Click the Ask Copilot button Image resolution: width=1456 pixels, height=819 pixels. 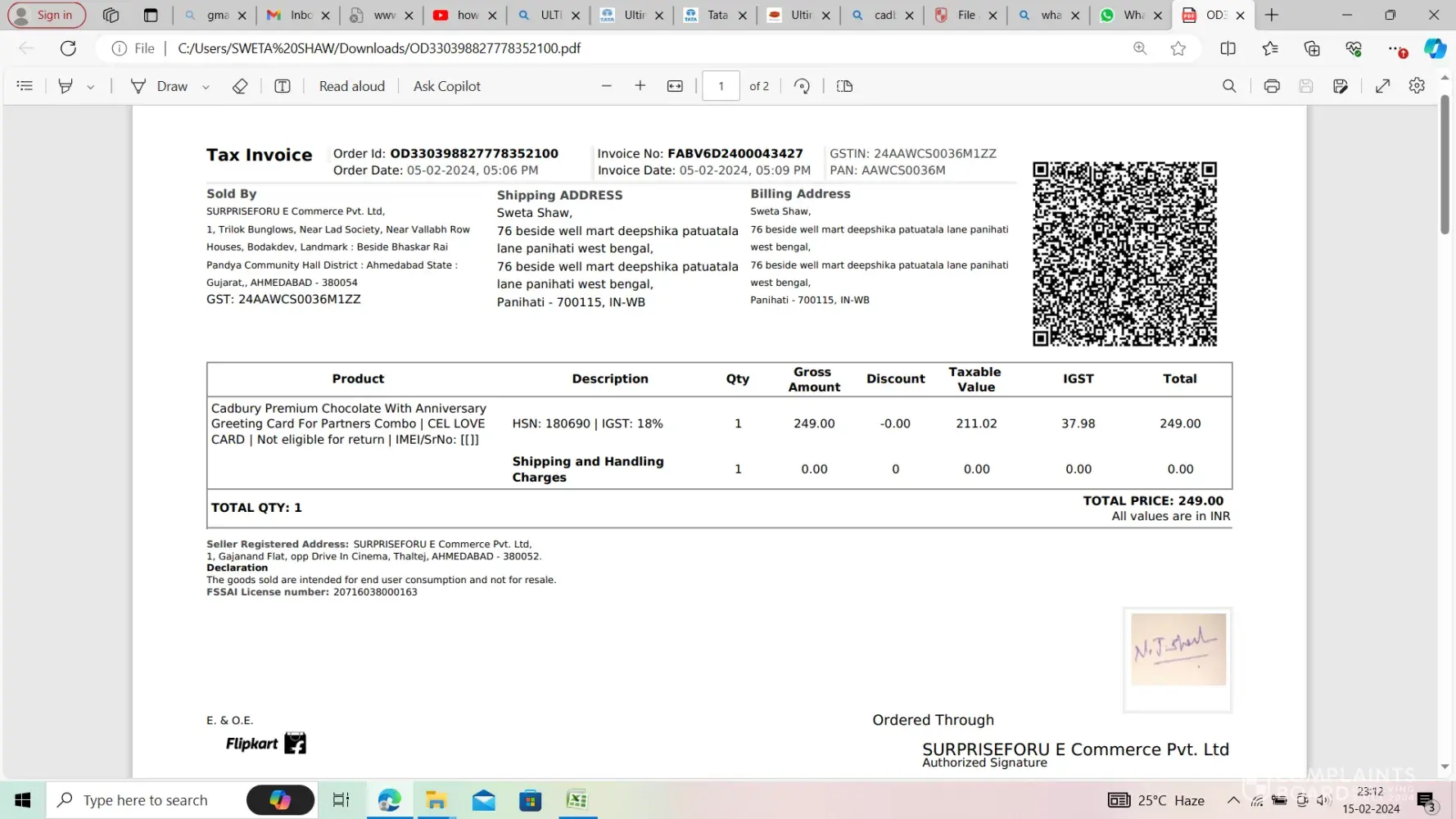tap(446, 86)
